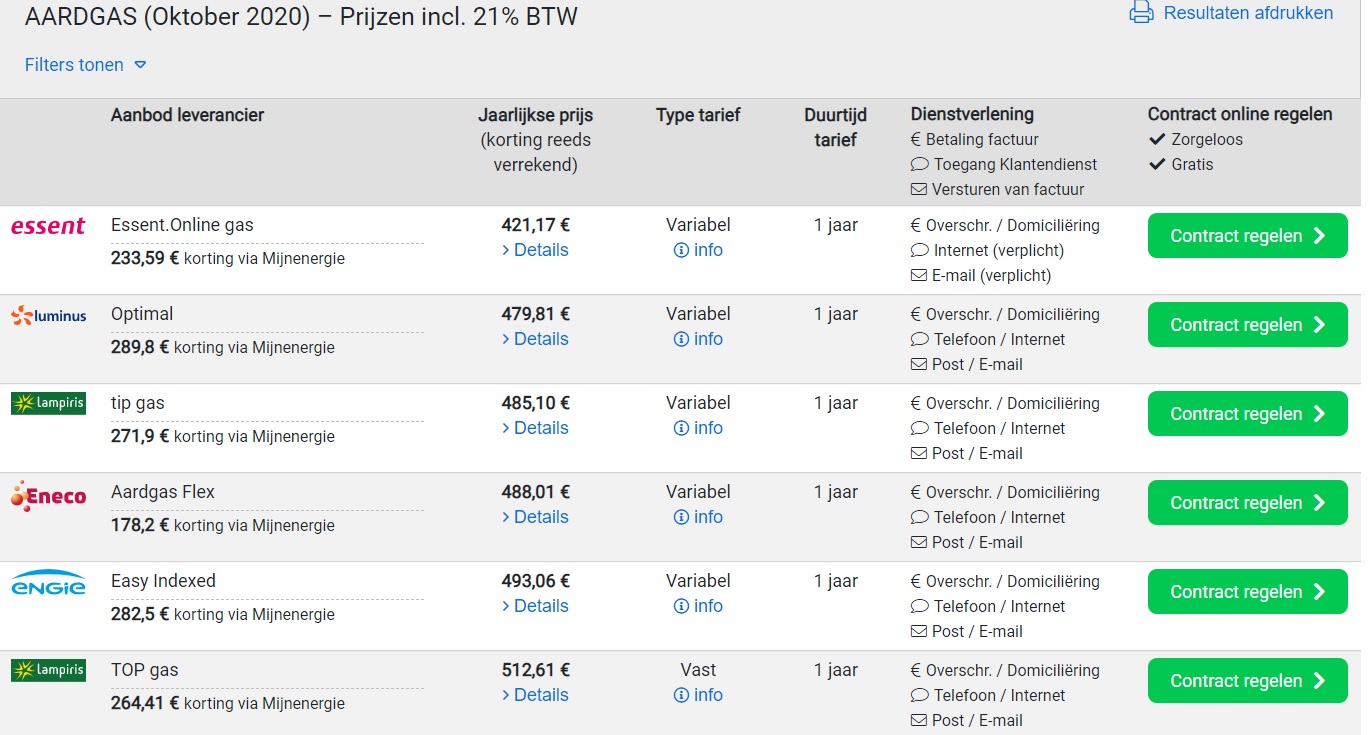The height and width of the screenshot is (735, 1372).
Task: Start contract for Lampiris TOP gas
Action: tap(1247, 681)
